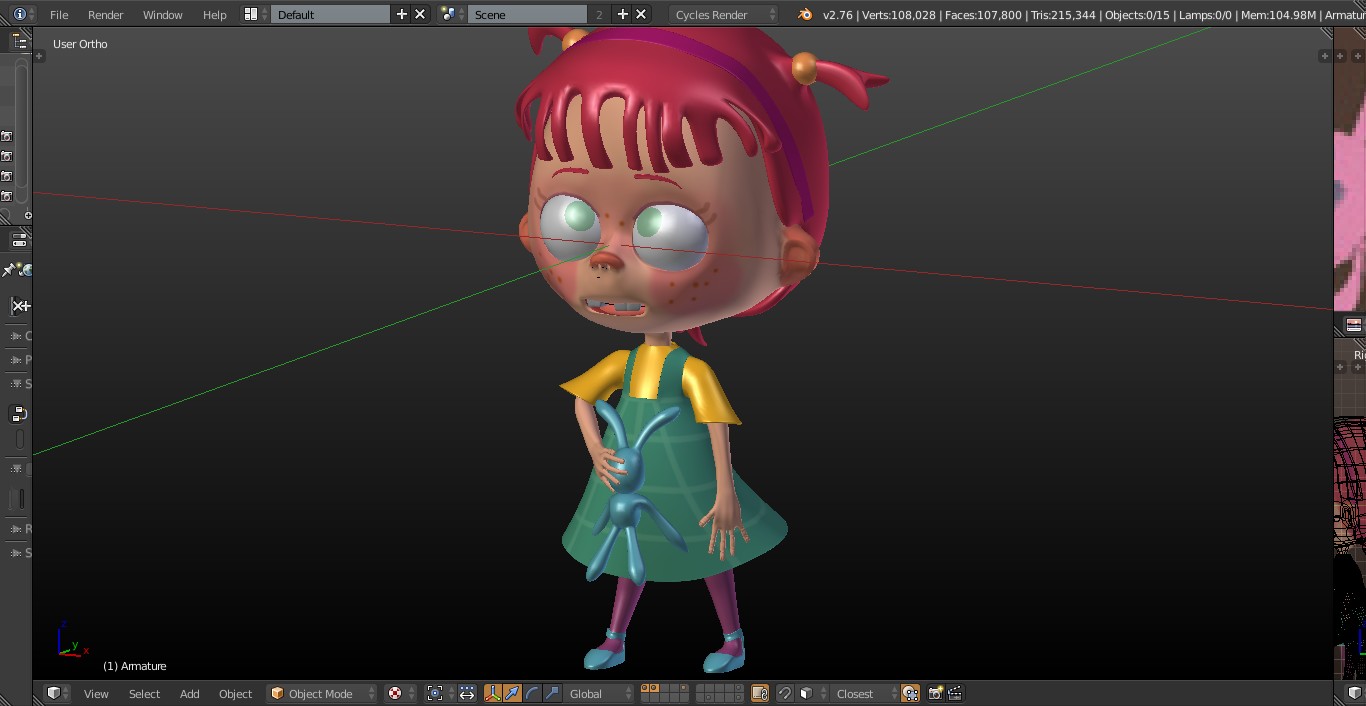Screen dimensions: 1366x706
Task: Add a new scene
Action: click(x=623, y=14)
